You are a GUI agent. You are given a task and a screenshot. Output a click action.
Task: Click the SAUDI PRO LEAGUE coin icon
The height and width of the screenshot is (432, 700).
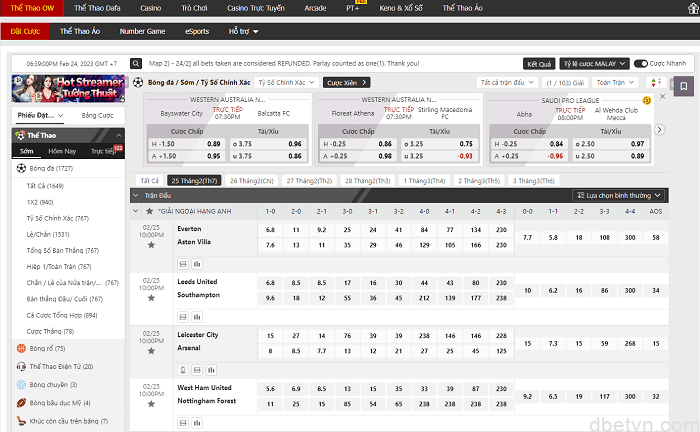(646, 100)
